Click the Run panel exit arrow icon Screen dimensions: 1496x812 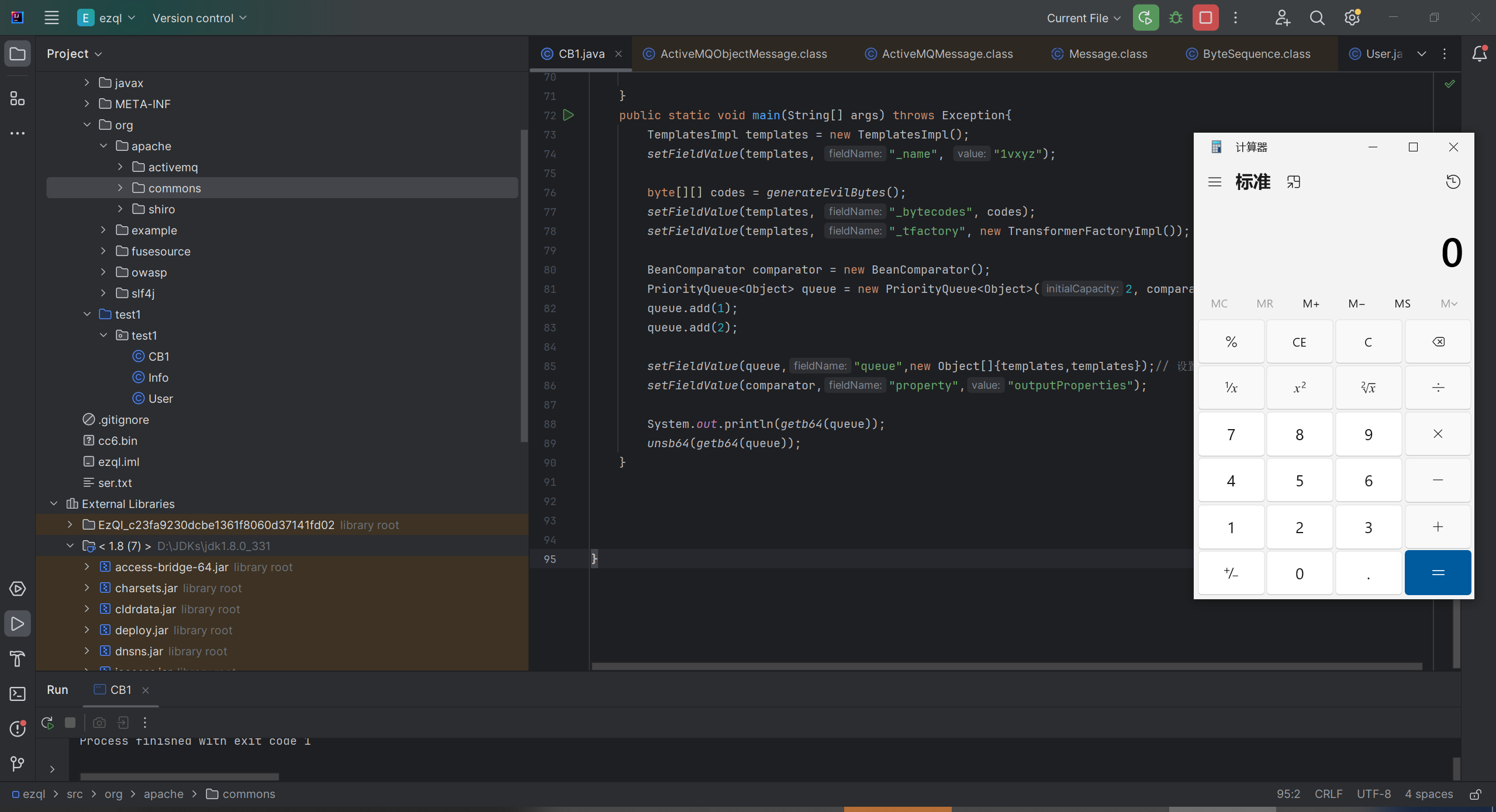pyautogui.click(x=123, y=723)
